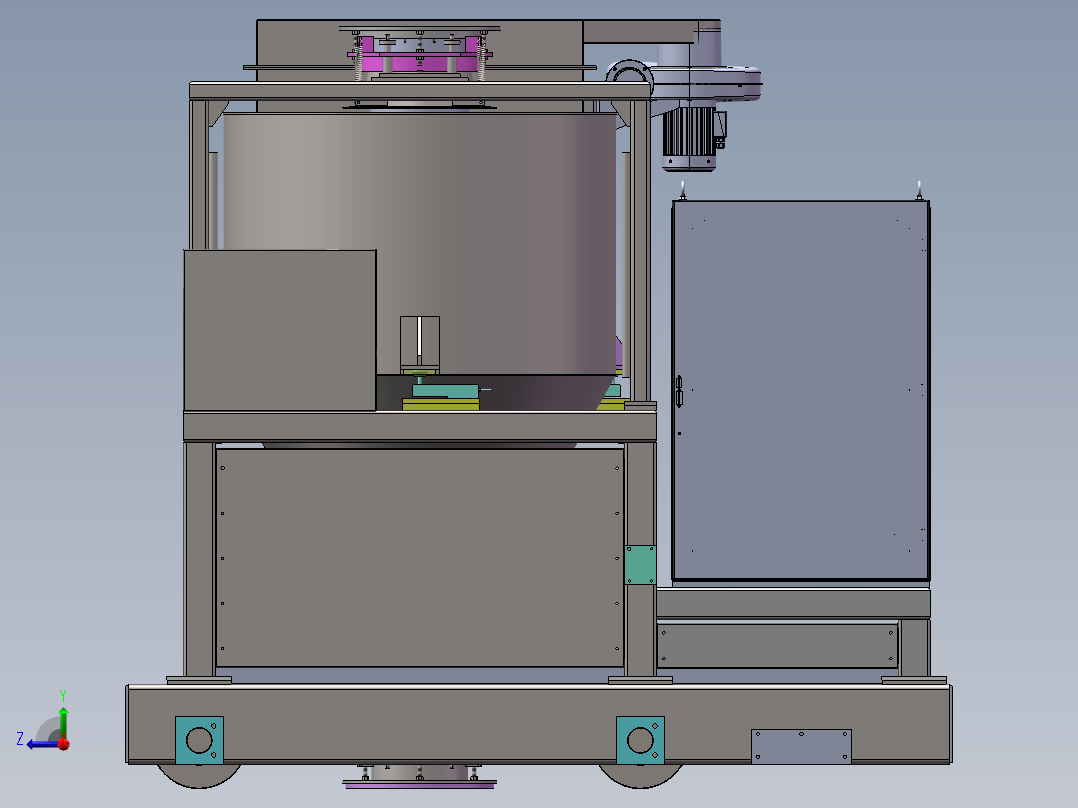Select the large lower front panel with bolts
Image resolution: width=1078 pixels, height=808 pixels.
tap(420, 558)
